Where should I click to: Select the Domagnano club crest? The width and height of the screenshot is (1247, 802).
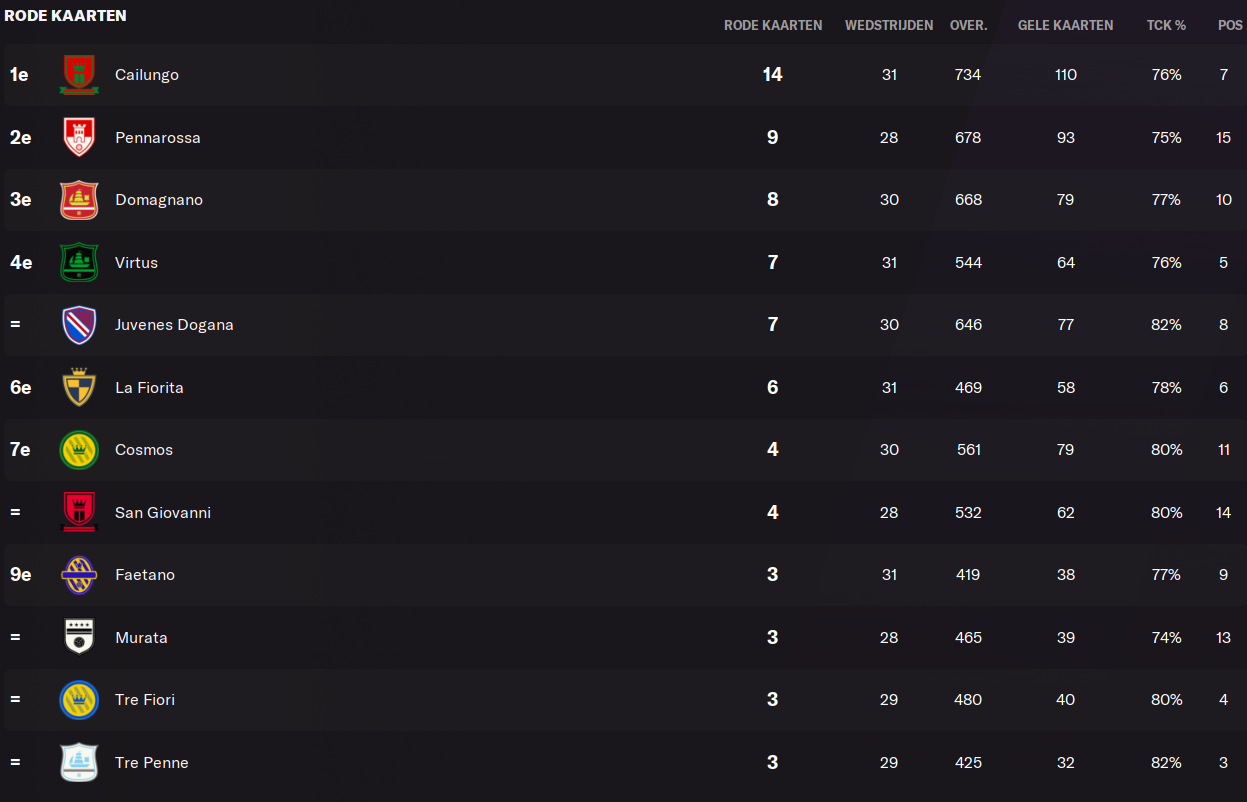click(79, 200)
